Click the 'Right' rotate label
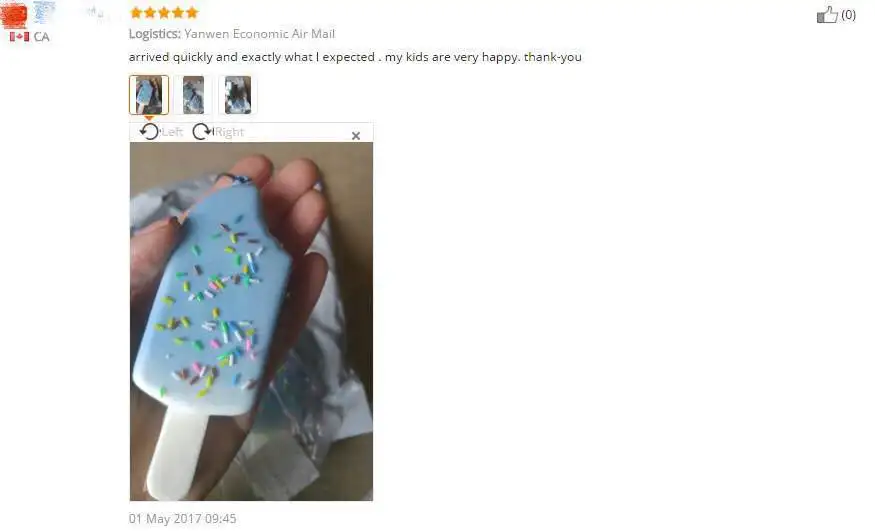 (229, 132)
